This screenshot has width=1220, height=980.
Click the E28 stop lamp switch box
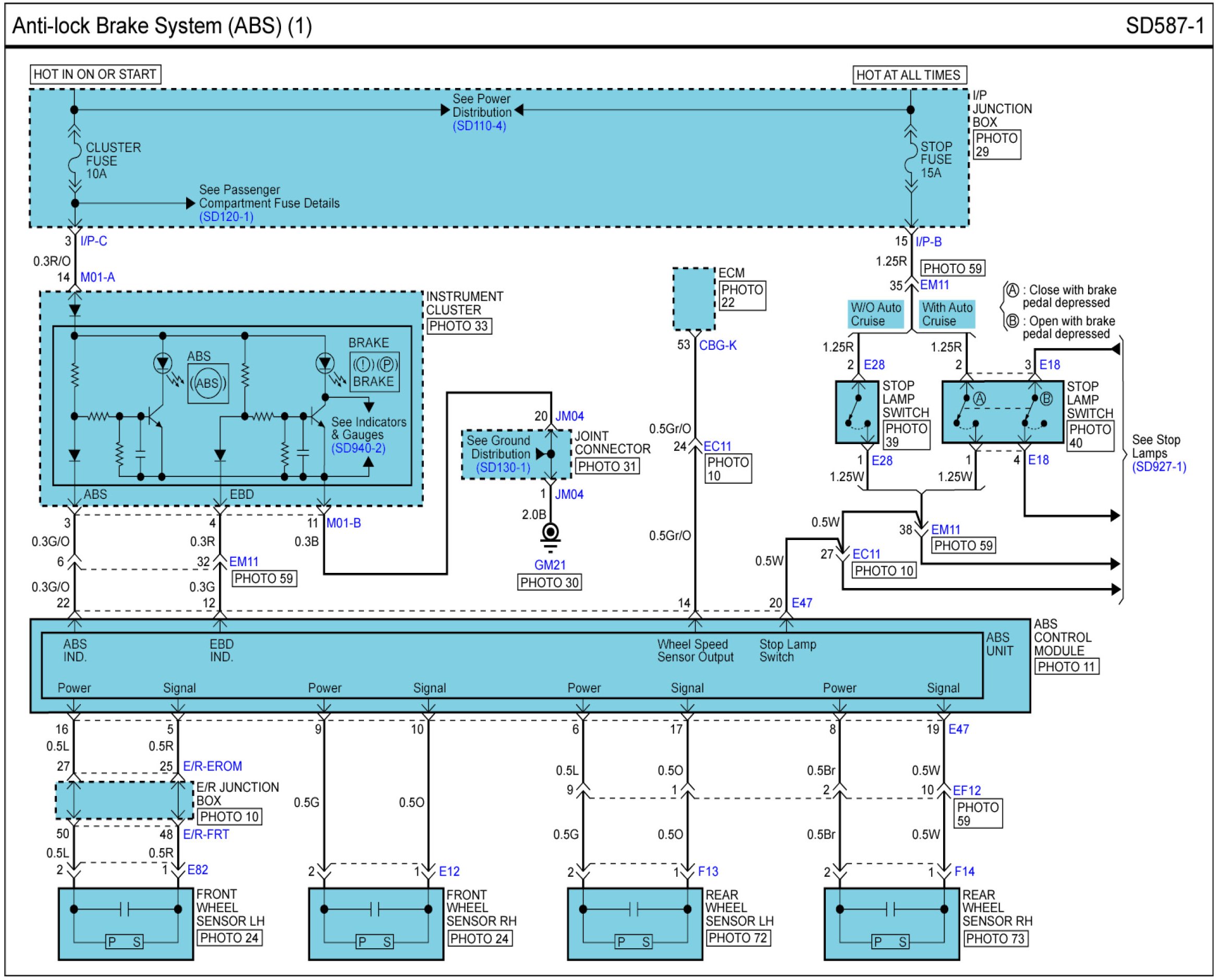click(857, 412)
